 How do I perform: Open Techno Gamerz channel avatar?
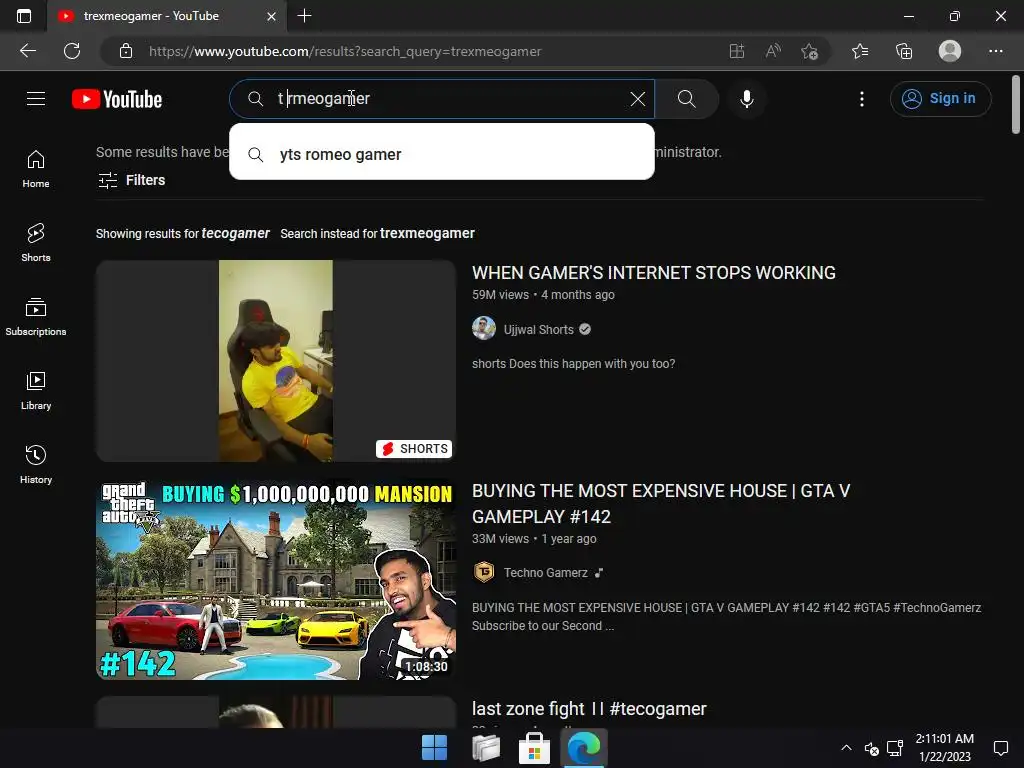click(484, 572)
